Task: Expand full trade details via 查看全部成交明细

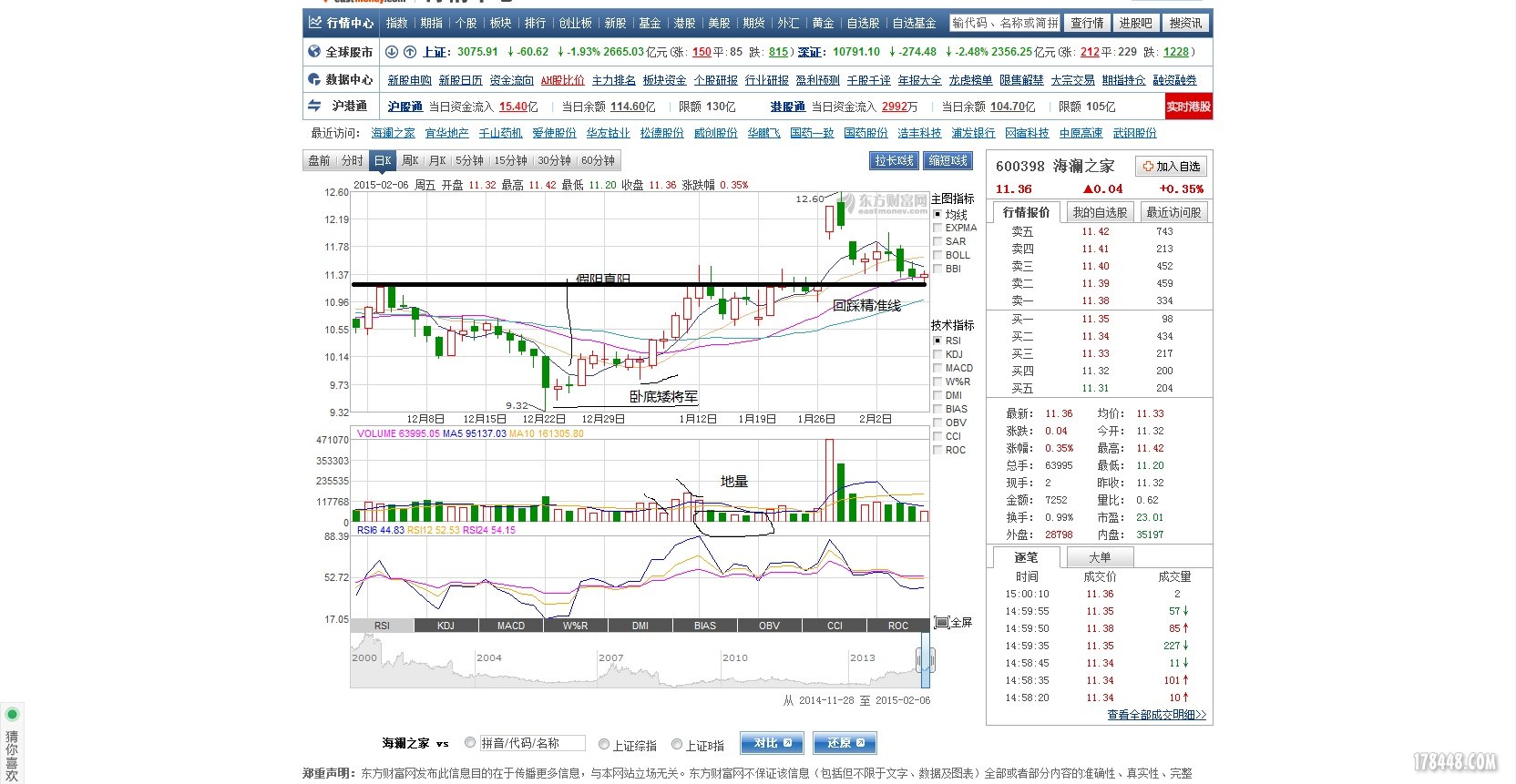Action: pos(1156,715)
